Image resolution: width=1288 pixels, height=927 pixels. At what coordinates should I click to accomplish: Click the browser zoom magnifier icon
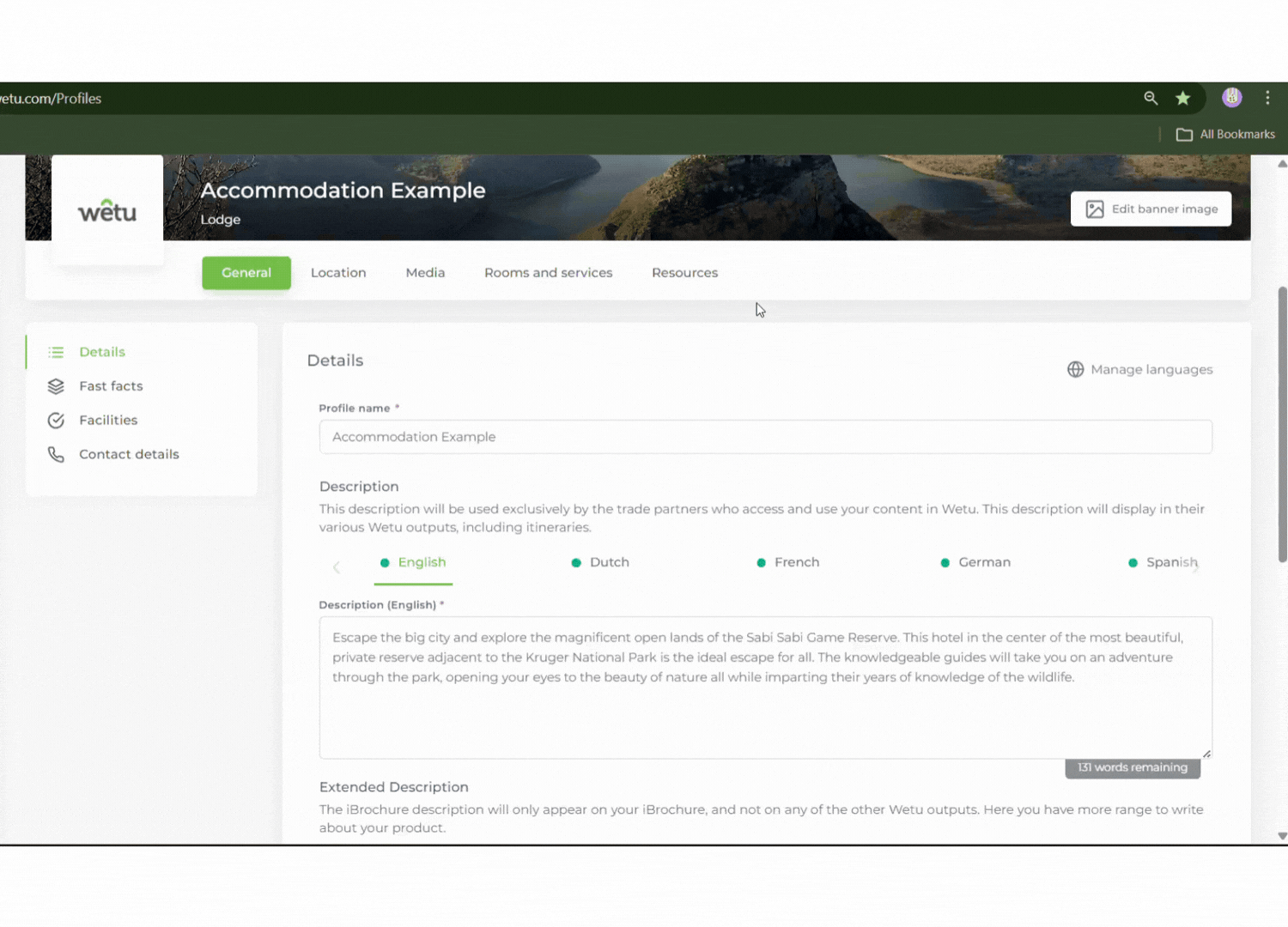1151,98
